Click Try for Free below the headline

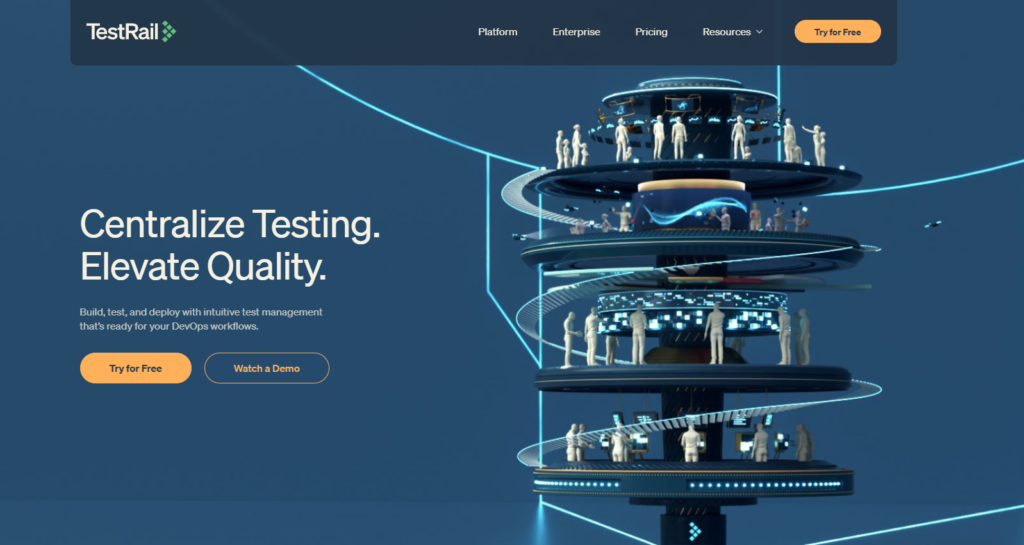click(136, 368)
